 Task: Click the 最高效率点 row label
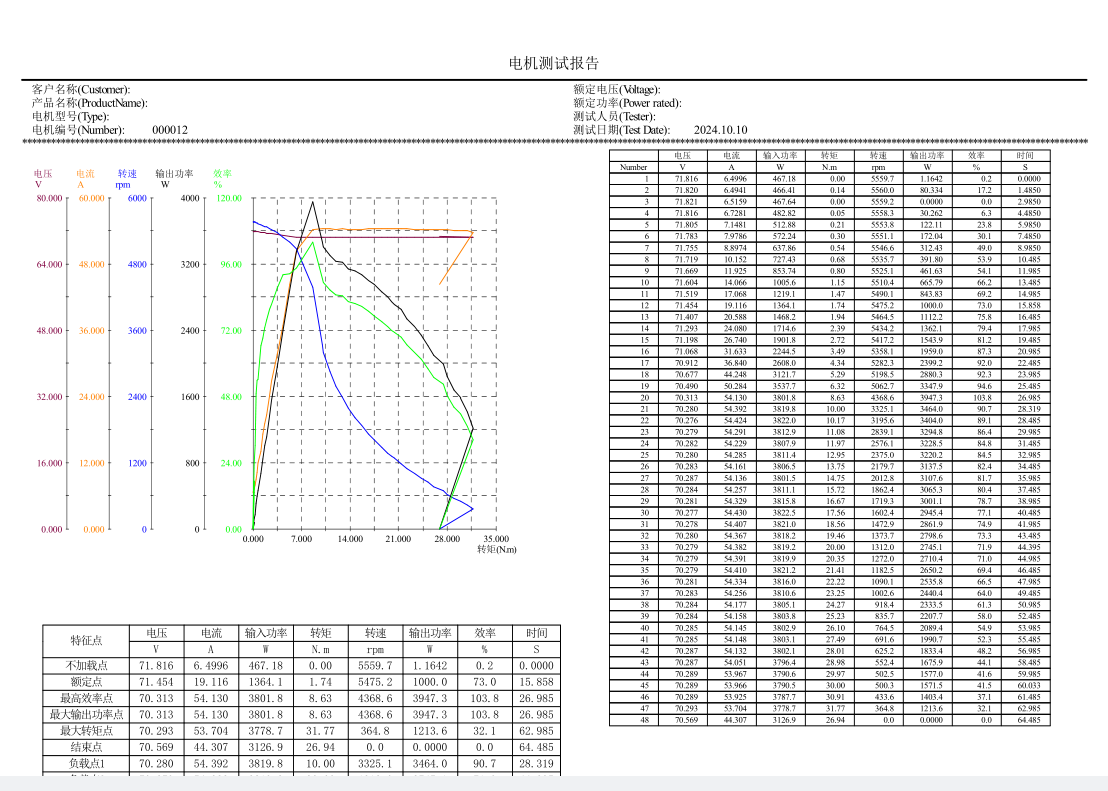(86, 698)
